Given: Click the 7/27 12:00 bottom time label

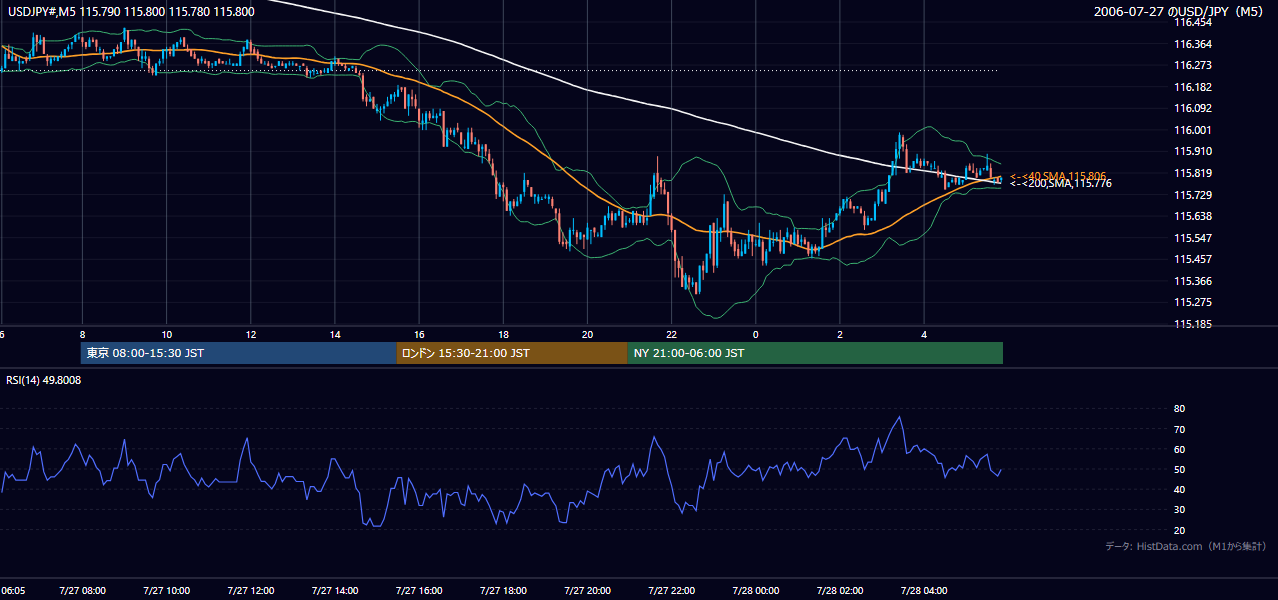Looking at the screenshot, I should coord(251,591).
